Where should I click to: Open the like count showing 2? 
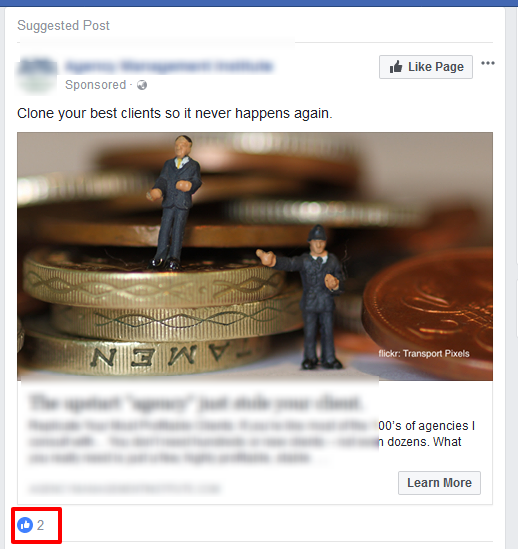coord(41,525)
